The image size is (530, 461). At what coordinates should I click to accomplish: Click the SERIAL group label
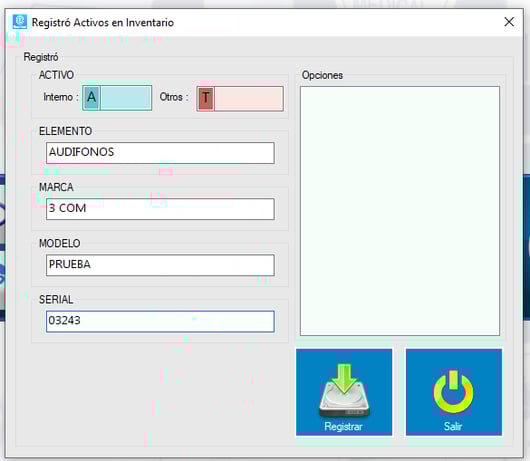click(56, 299)
